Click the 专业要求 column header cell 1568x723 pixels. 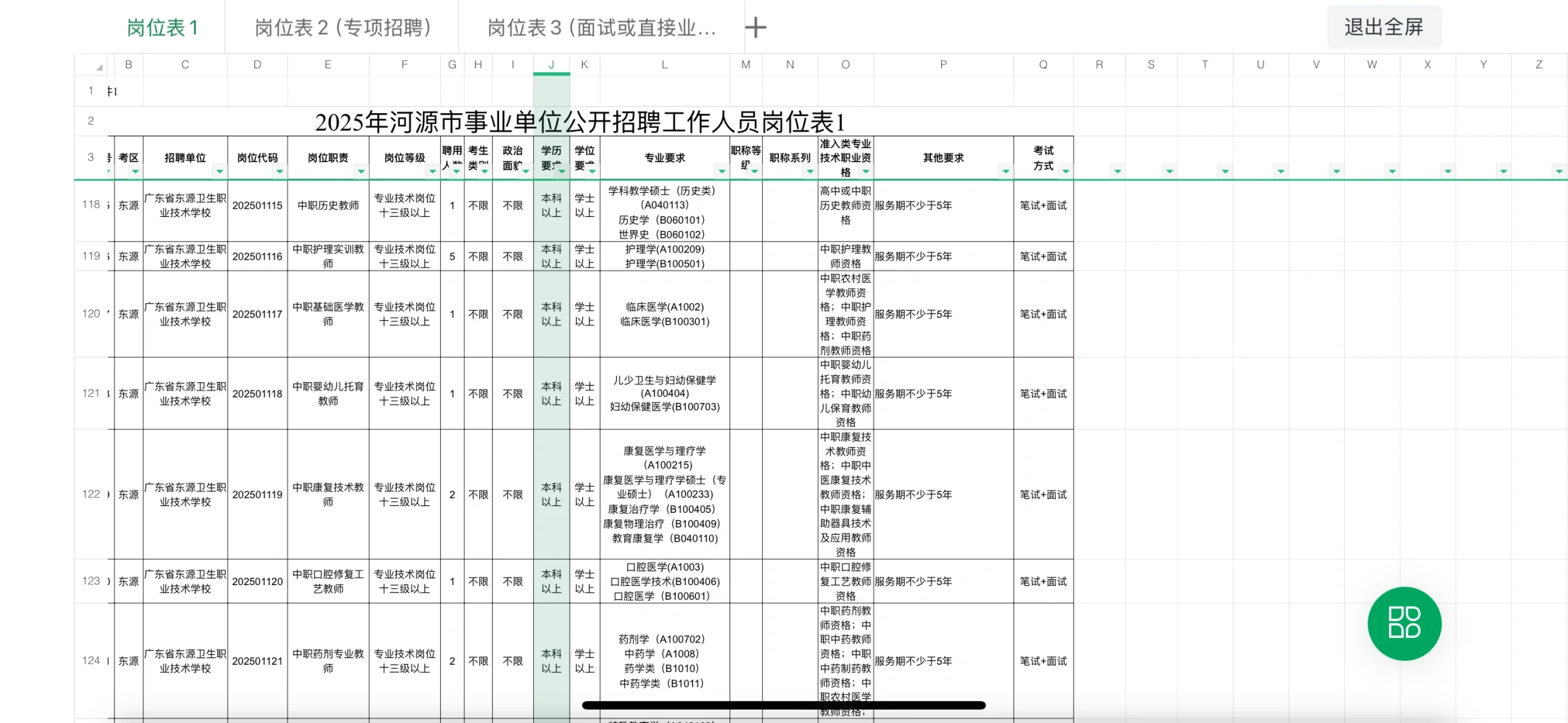coord(664,158)
